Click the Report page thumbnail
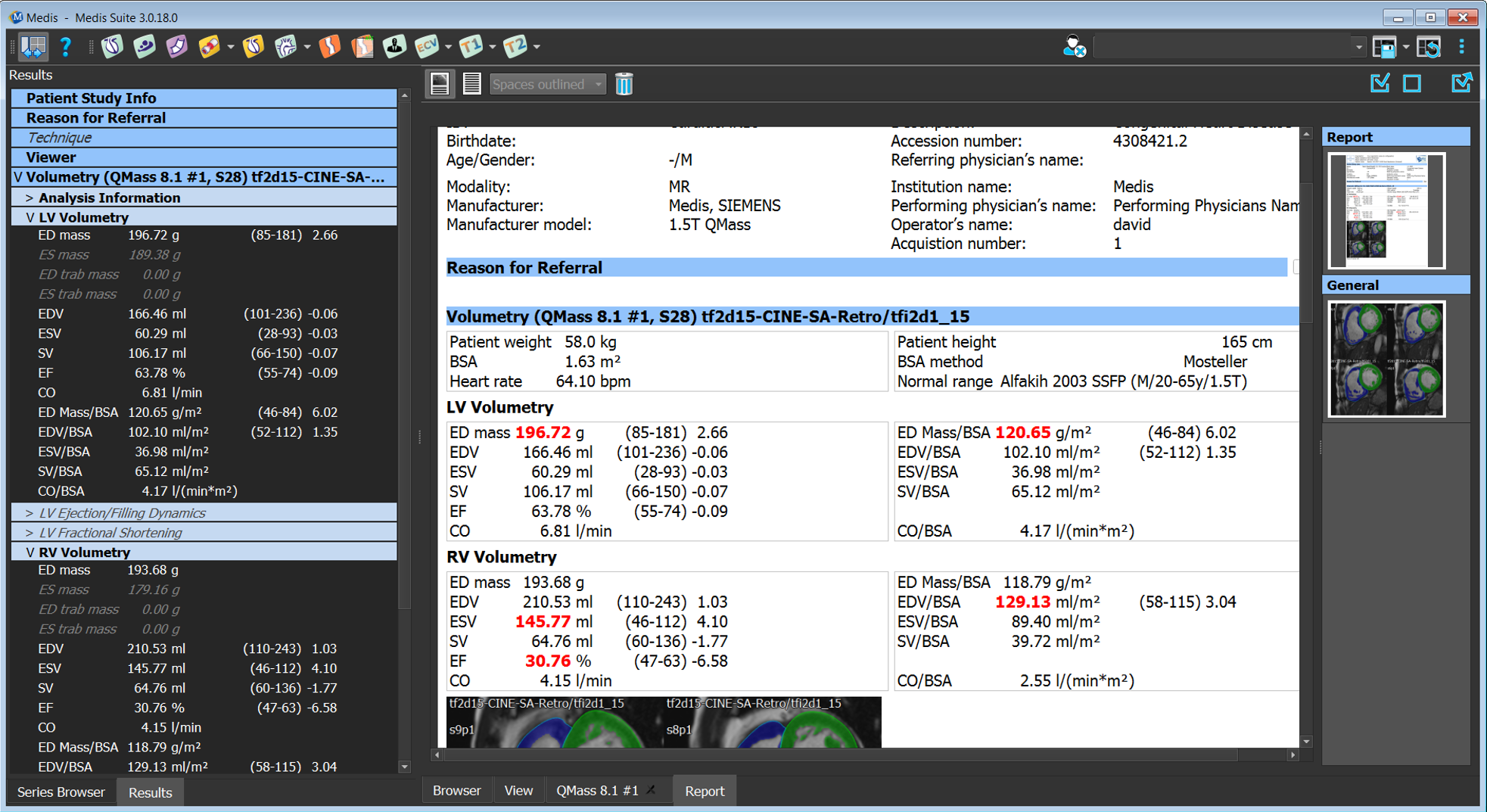The width and height of the screenshot is (1487, 812). [x=1386, y=210]
